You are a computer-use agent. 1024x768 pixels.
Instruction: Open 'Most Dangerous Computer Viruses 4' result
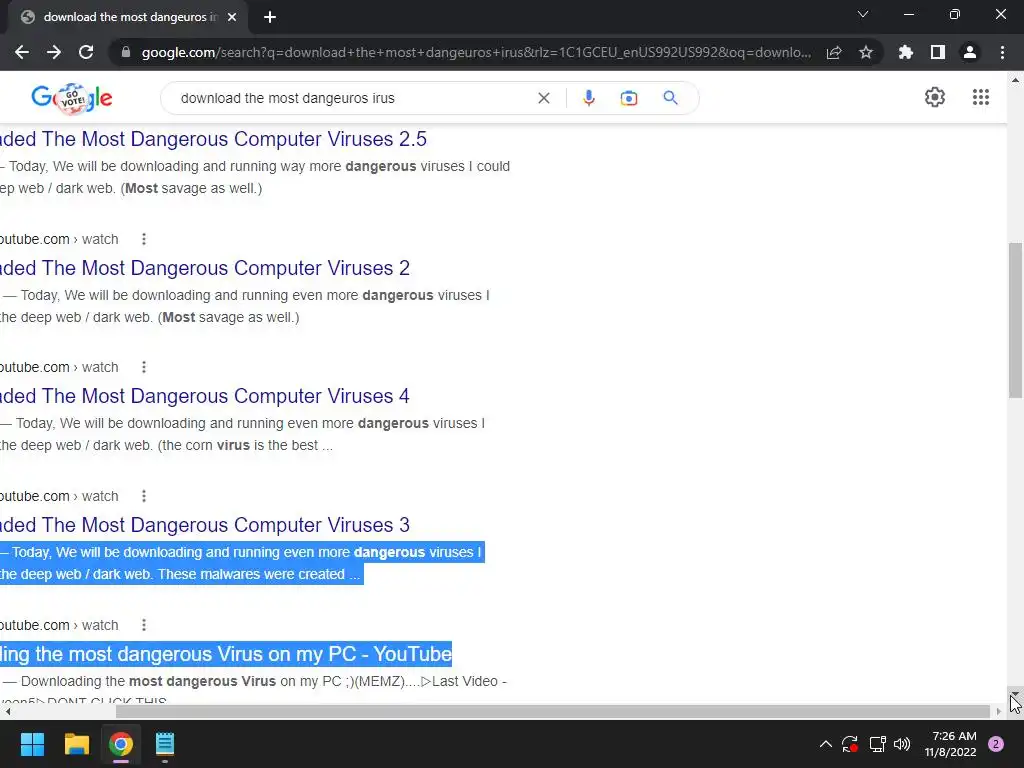[204, 396]
